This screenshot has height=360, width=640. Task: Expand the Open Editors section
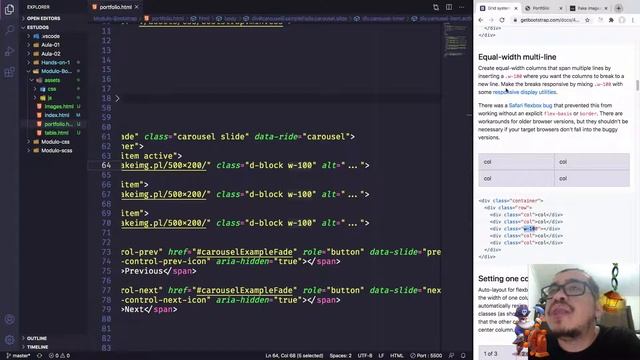click(43, 18)
